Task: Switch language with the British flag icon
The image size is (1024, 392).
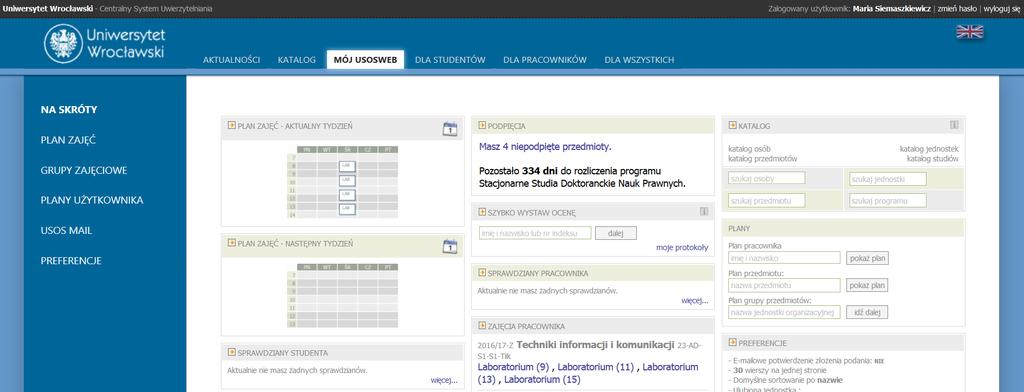Action: 969,32
